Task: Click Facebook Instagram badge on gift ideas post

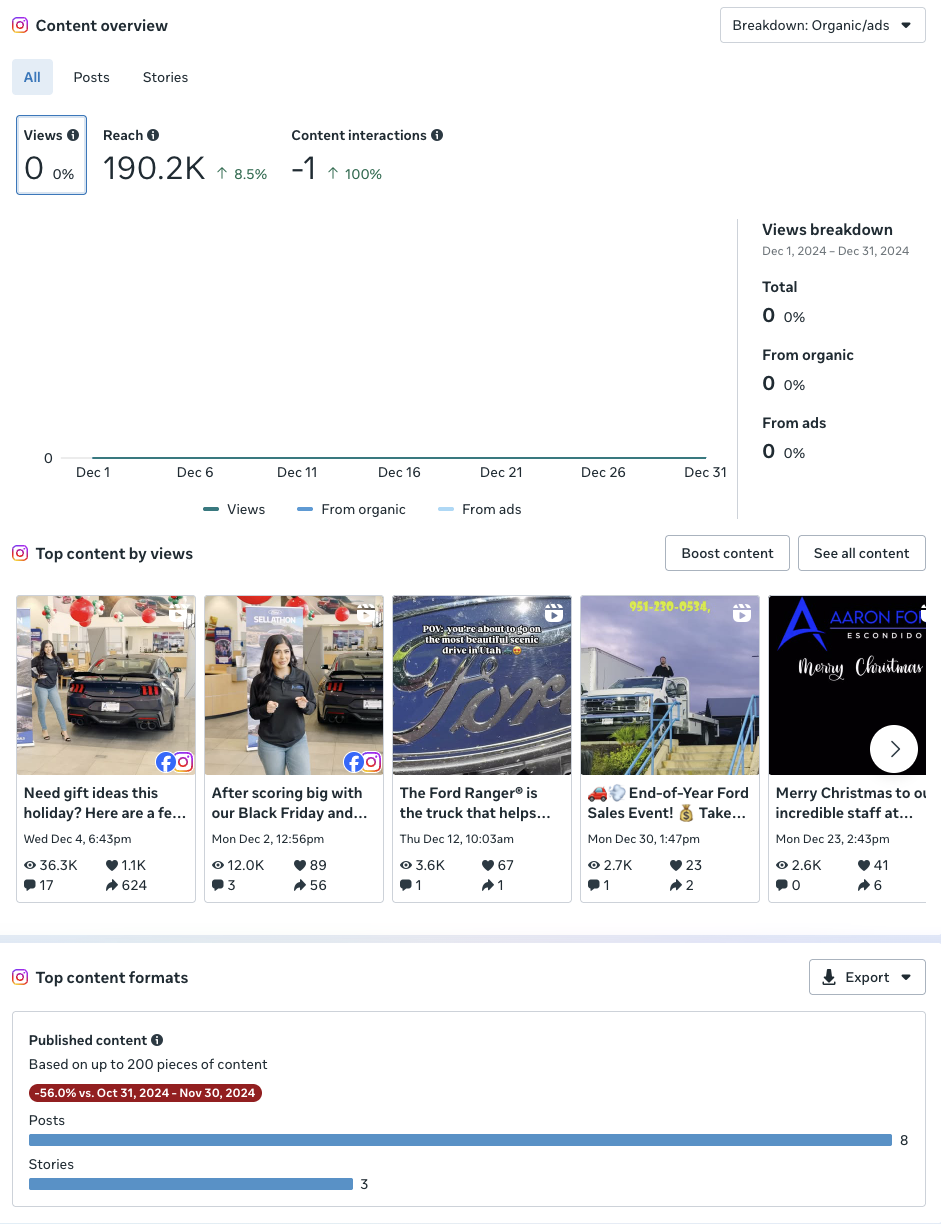Action: click(174, 762)
